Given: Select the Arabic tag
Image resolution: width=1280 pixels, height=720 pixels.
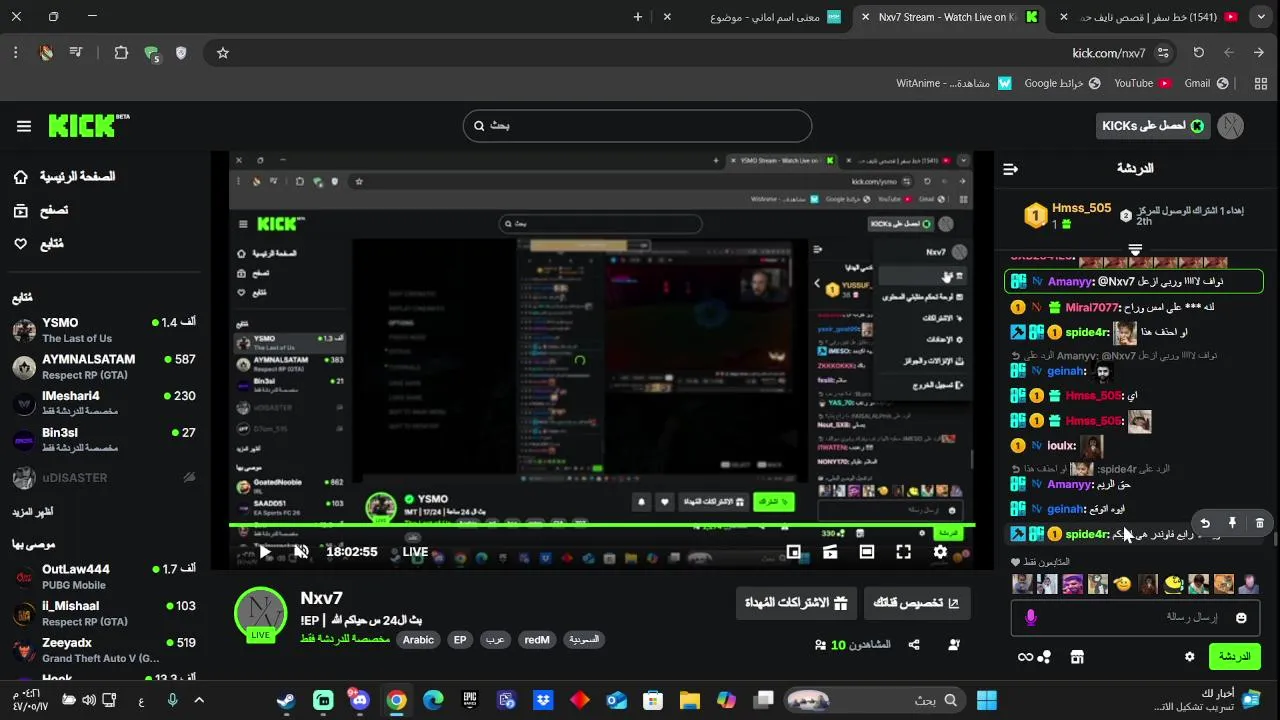Looking at the screenshot, I should tap(418, 640).
